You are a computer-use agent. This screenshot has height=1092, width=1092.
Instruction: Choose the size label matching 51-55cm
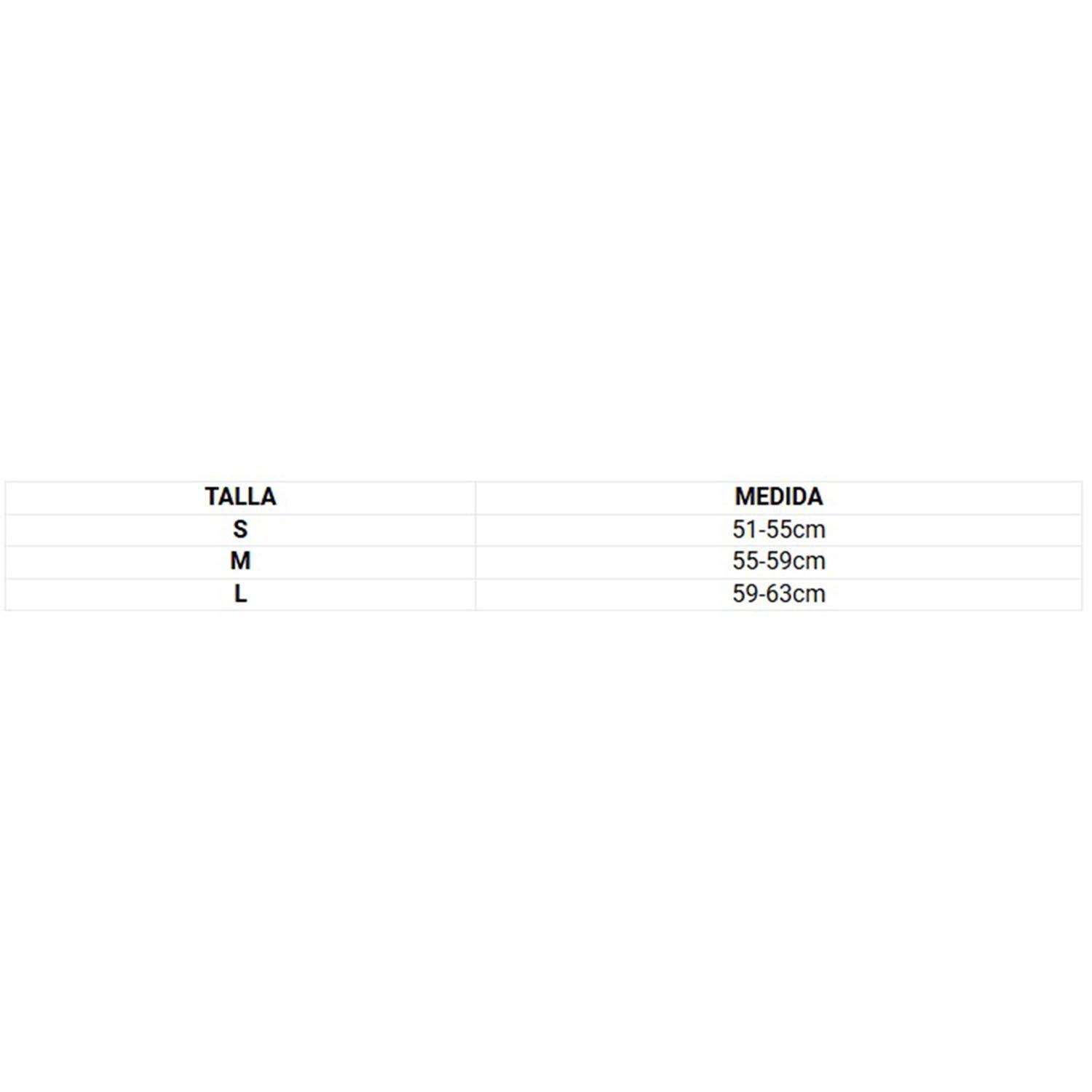pos(240,530)
